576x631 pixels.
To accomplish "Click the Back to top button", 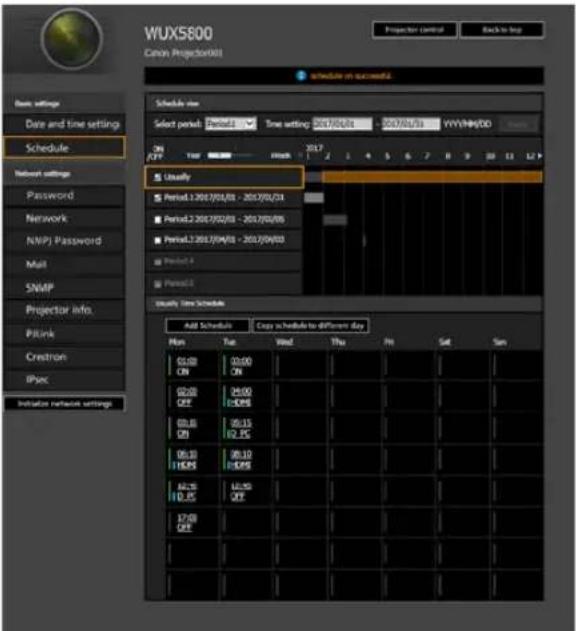I will [x=502, y=30].
